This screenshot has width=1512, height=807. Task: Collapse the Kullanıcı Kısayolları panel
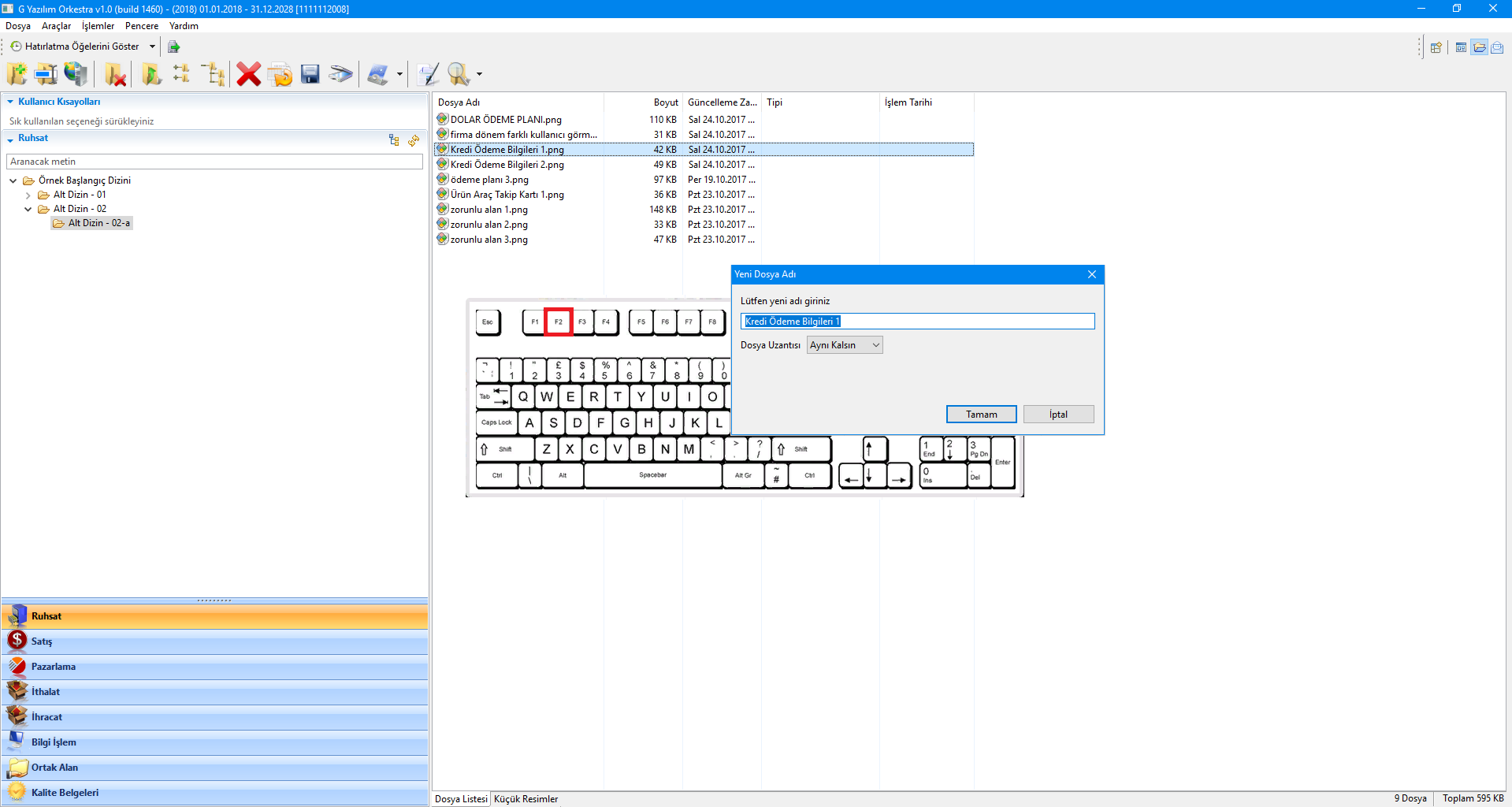(x=10, y=102)
